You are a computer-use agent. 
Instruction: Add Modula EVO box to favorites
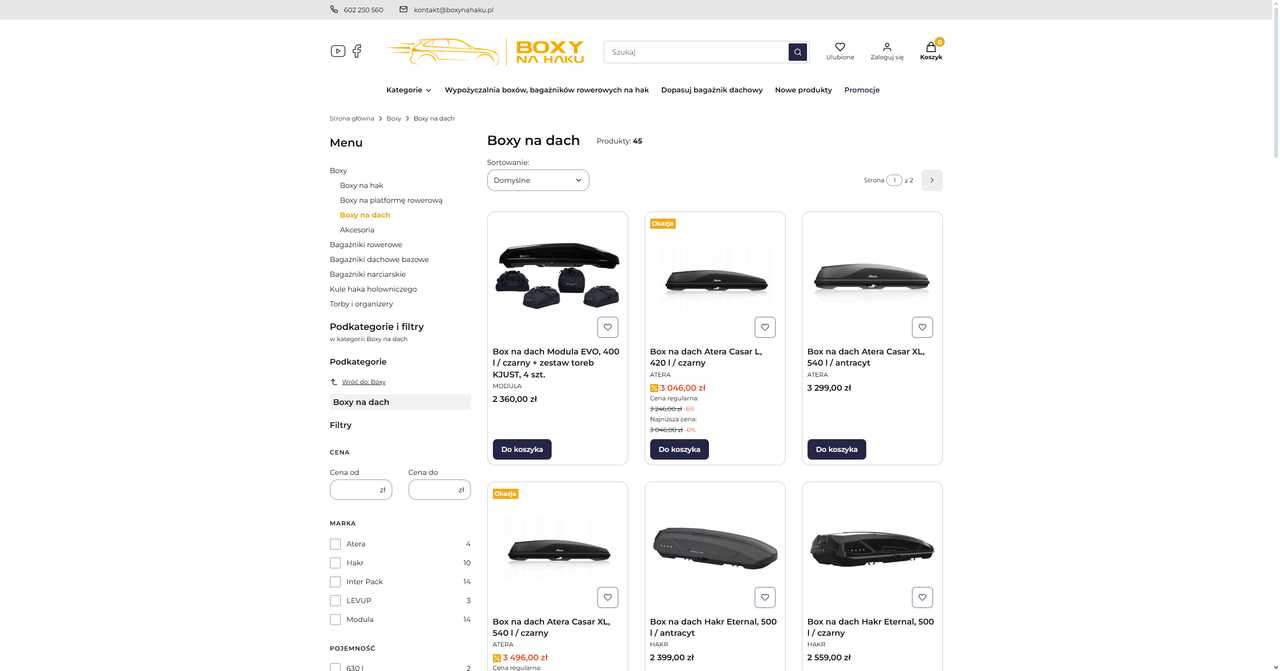[608, 327]
